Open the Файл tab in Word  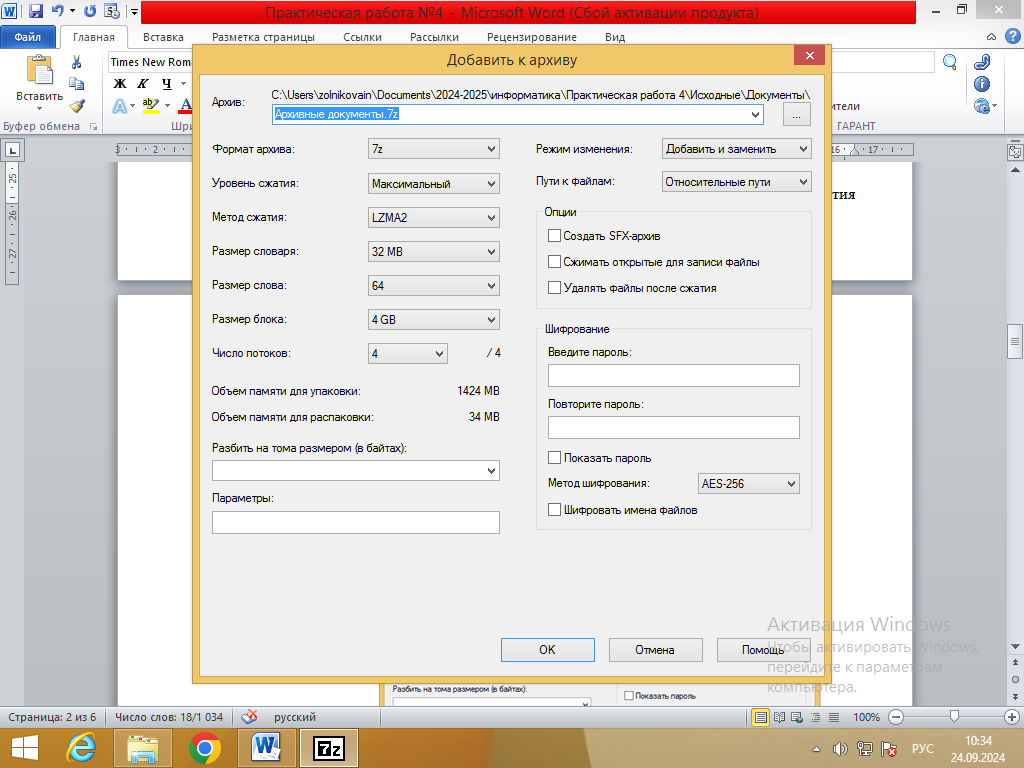click(x=27, y=37)
